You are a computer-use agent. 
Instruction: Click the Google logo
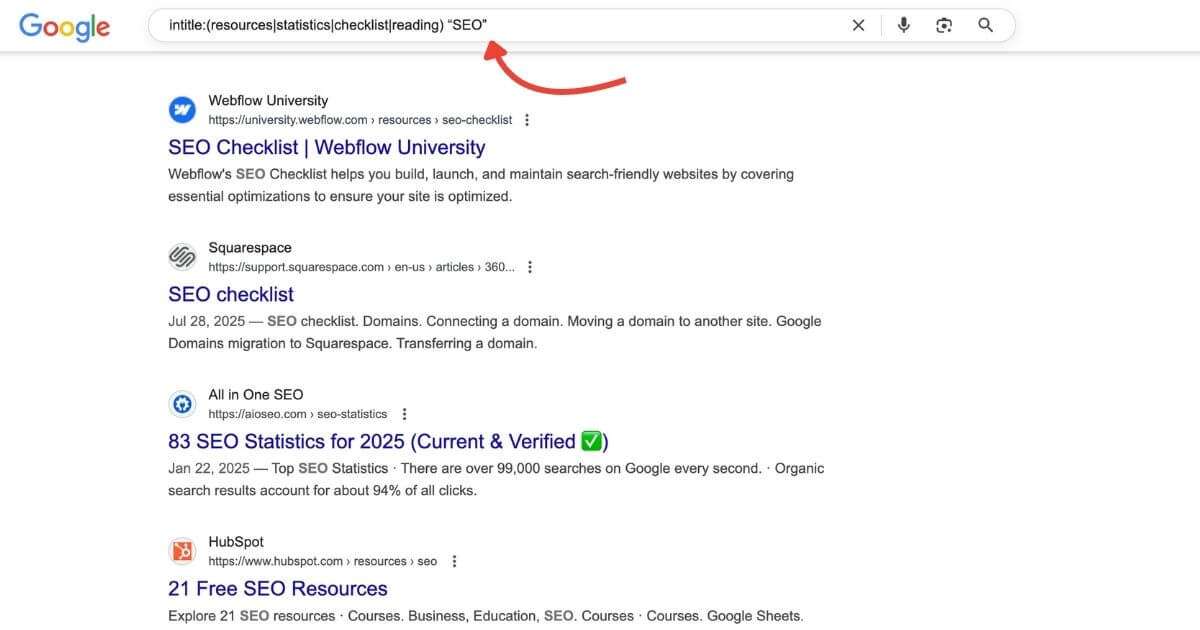64,27
